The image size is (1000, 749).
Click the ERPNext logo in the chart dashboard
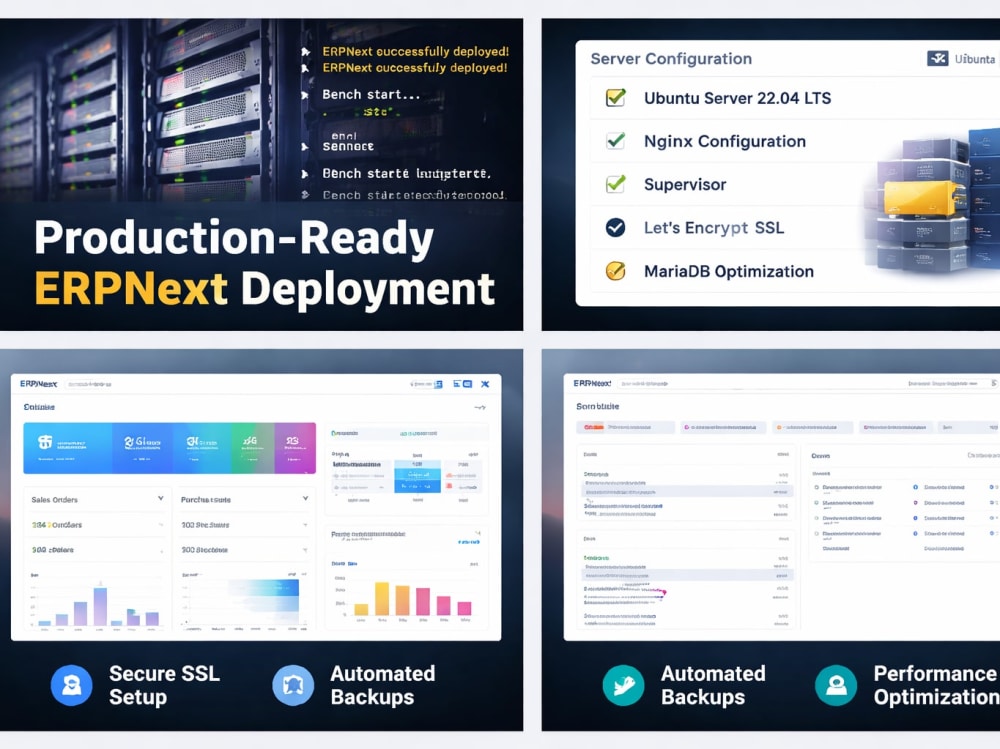(38, 384)
